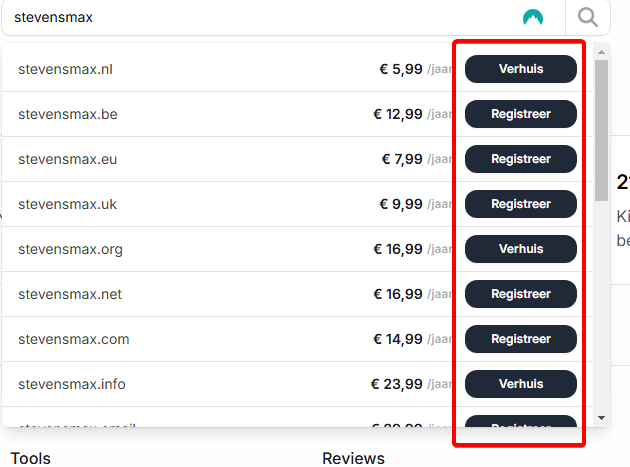Register the stevensmax.uk domain
Screen dimensions: 630x467
(x=521, y=204)
